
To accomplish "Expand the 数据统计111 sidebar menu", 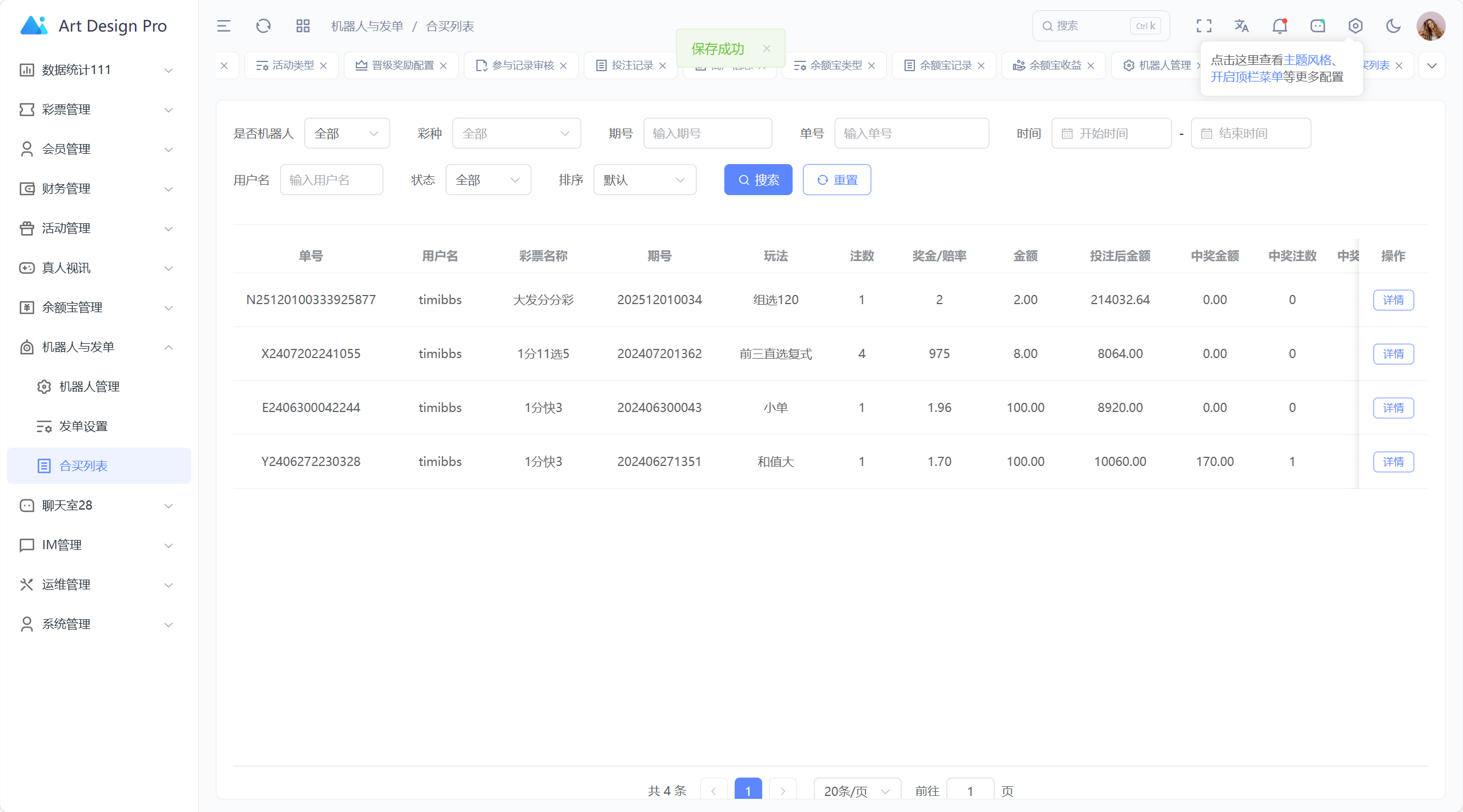I will coord(98,70).
